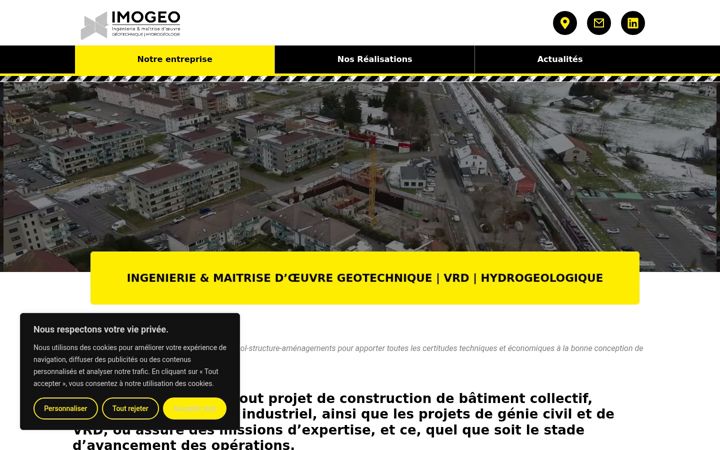This screenshot has width=720, height=450.
Task: Click the Tout rejeter cookie button
Action: (130, 408)
